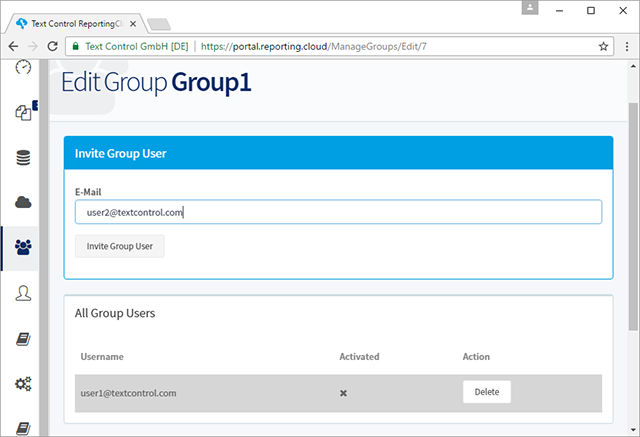Minimize the browser window
Screen dimensions: 640x437
pos(560,11)
